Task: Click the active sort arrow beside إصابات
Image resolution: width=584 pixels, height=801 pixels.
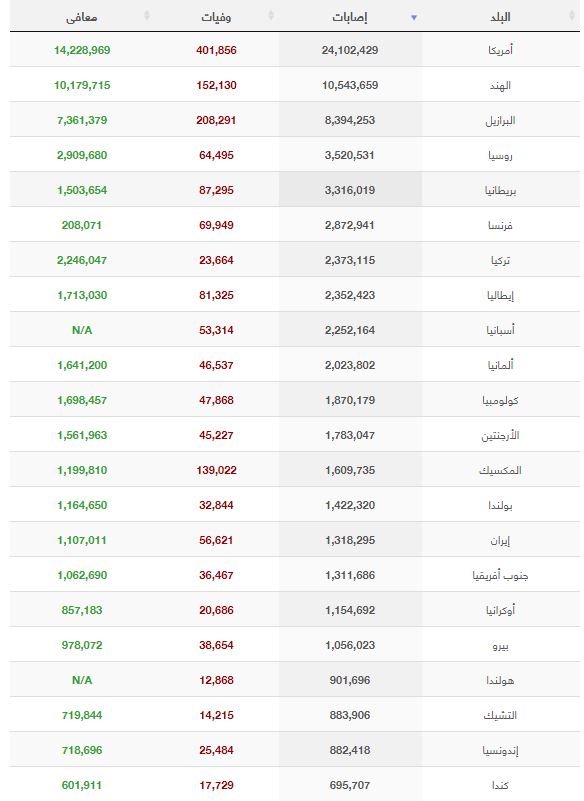Action: point(414,17)
